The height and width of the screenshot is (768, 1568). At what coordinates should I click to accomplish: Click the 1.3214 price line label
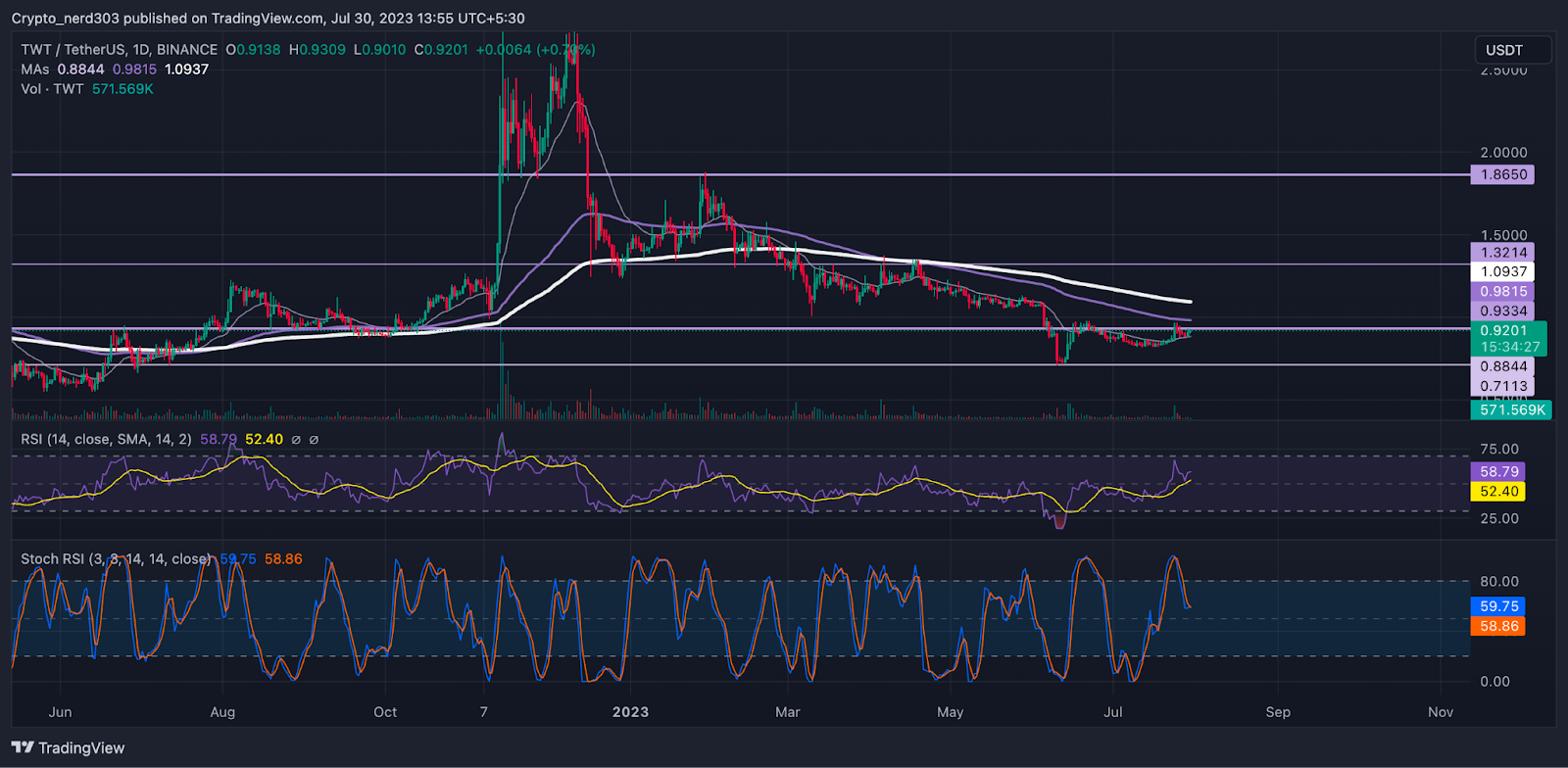(x=1503, y=252)
